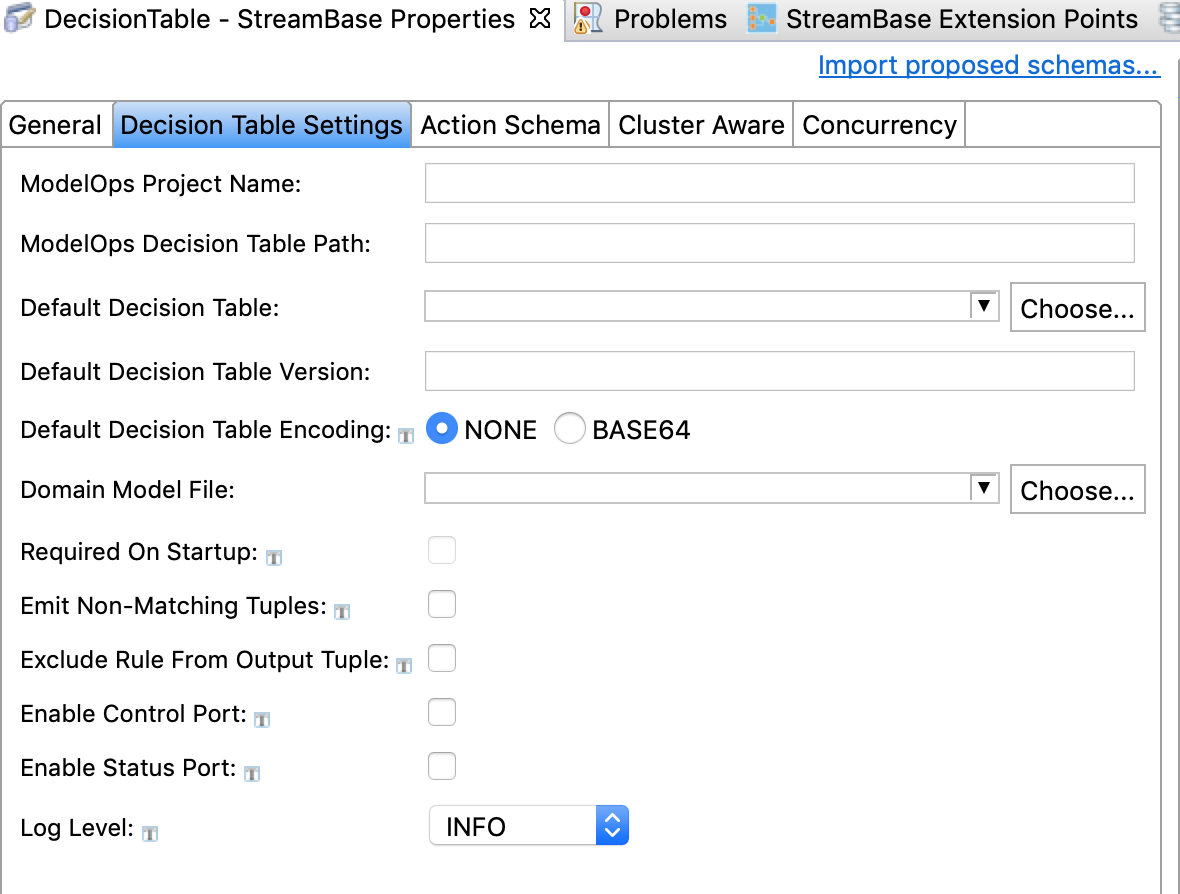
Task: Click info icon beside Enable Control Port
Action: 262,719
